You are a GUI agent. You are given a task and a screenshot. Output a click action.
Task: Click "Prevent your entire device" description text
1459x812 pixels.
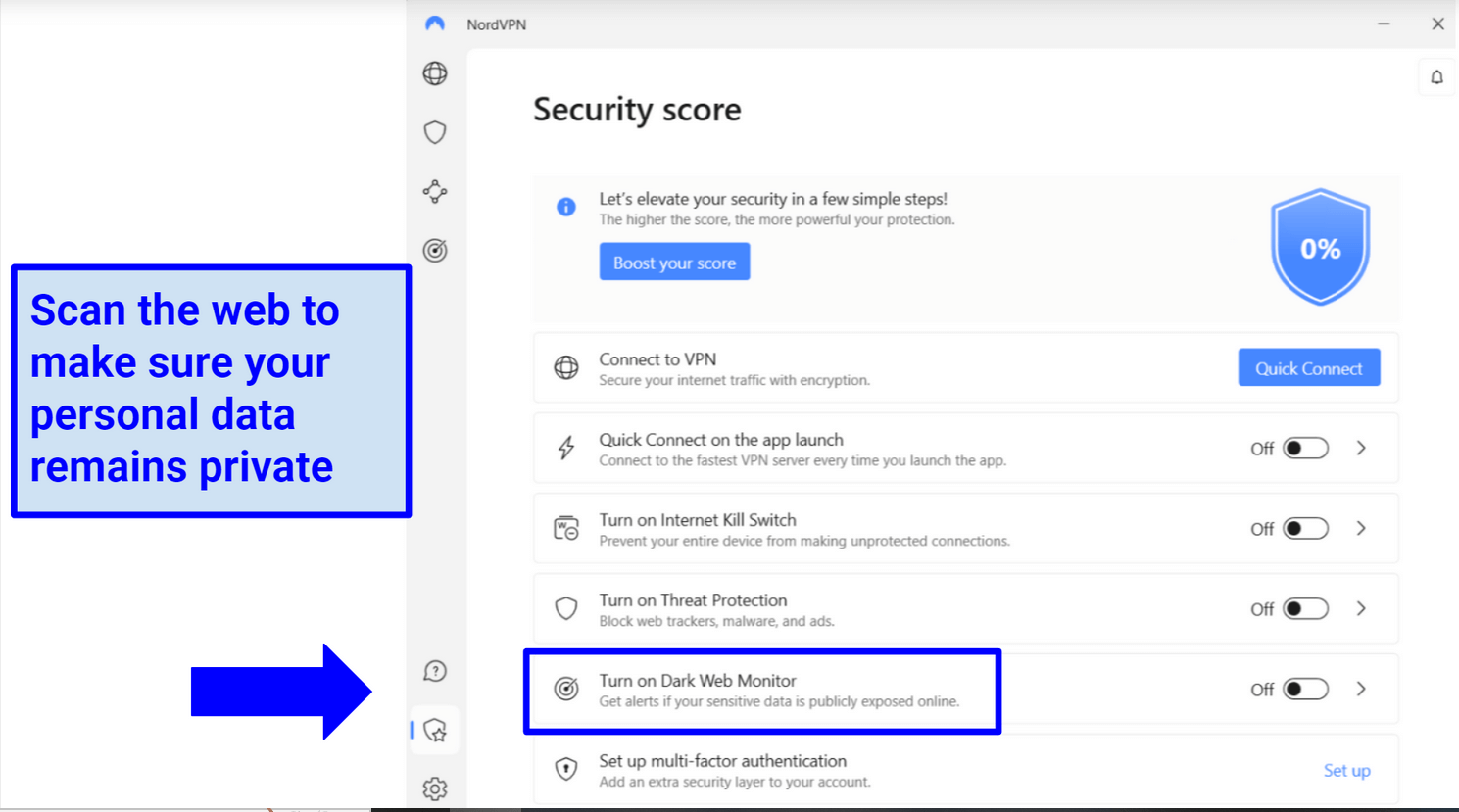pyautogui.click(x=804, y=541)
